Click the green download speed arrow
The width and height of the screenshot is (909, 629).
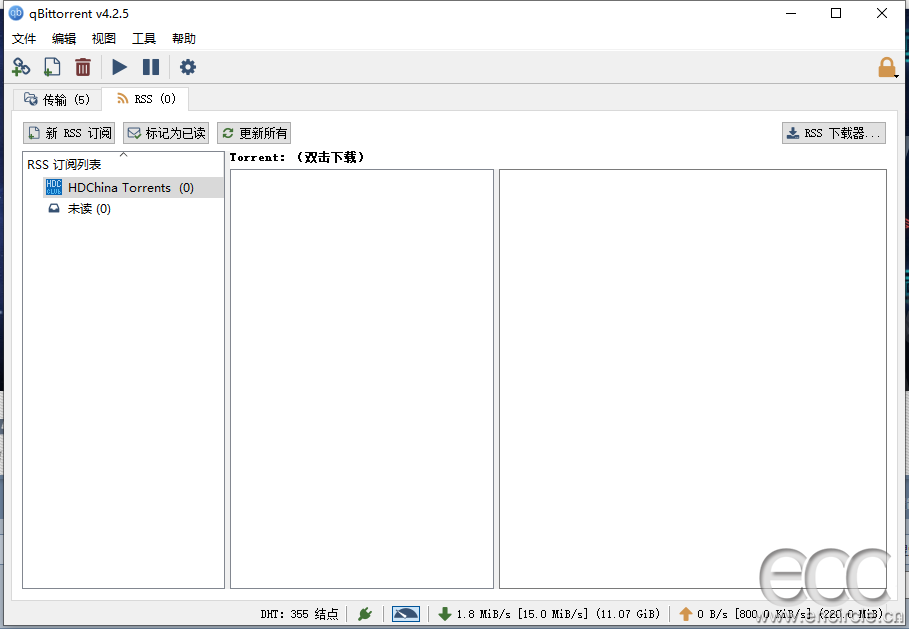(x=445, y=614)
